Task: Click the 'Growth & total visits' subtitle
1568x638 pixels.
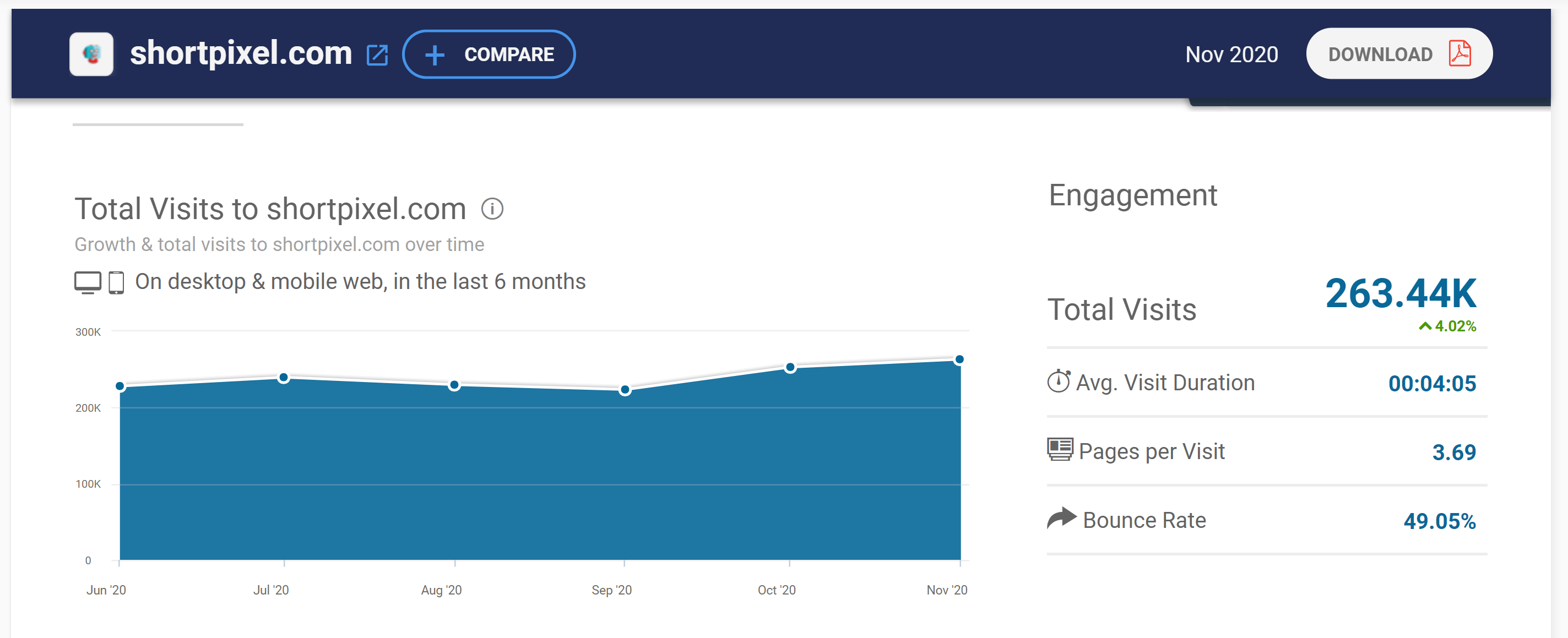Action: (279, 244)
